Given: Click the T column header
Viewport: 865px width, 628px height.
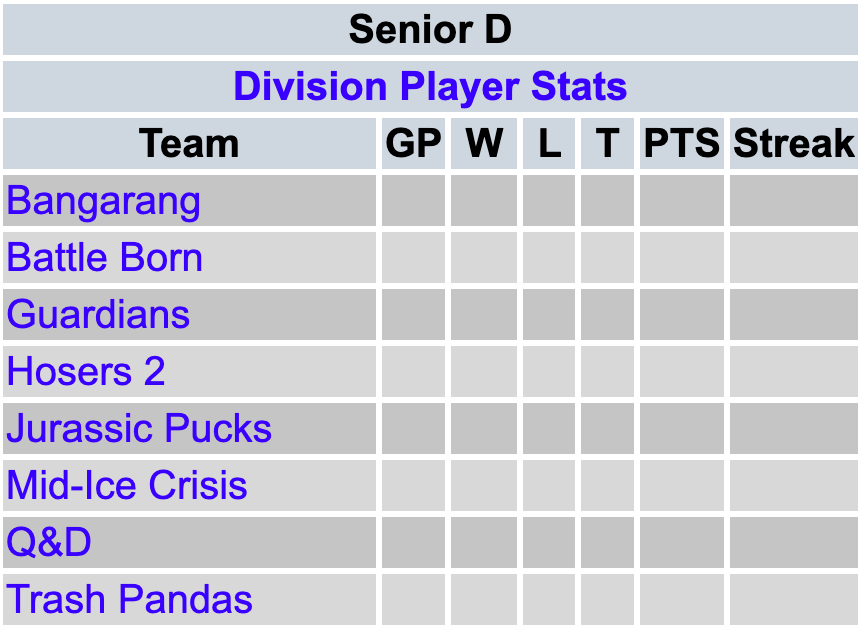Looking at the screenshot, I should pos(607,144).
